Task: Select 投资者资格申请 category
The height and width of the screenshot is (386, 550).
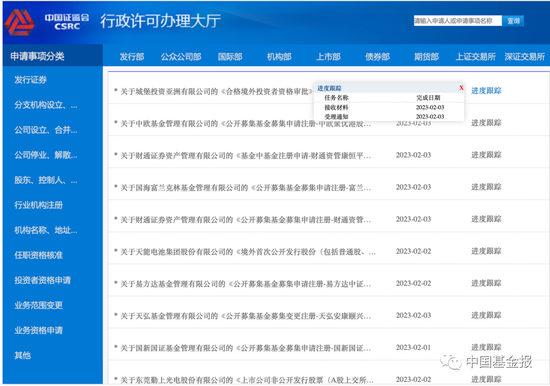Action: pos(42,280)
